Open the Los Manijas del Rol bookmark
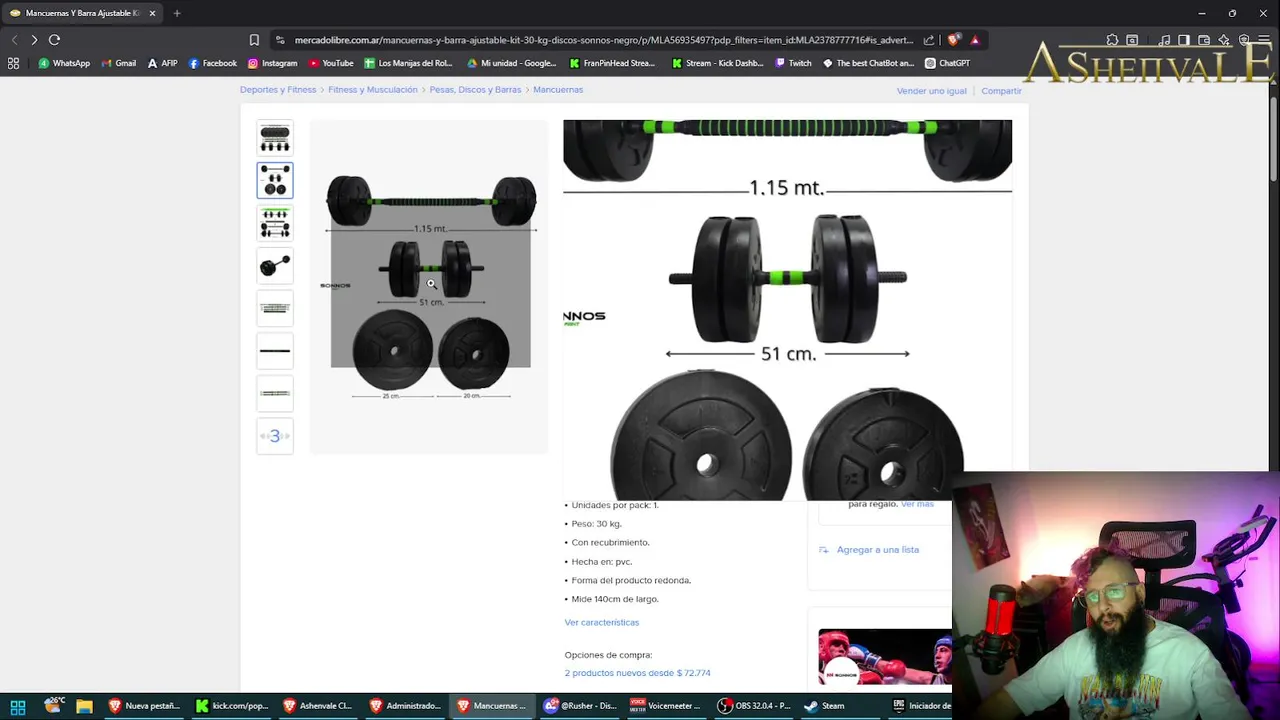Viewport: 1280px width, 720px height. pos(408,63)
